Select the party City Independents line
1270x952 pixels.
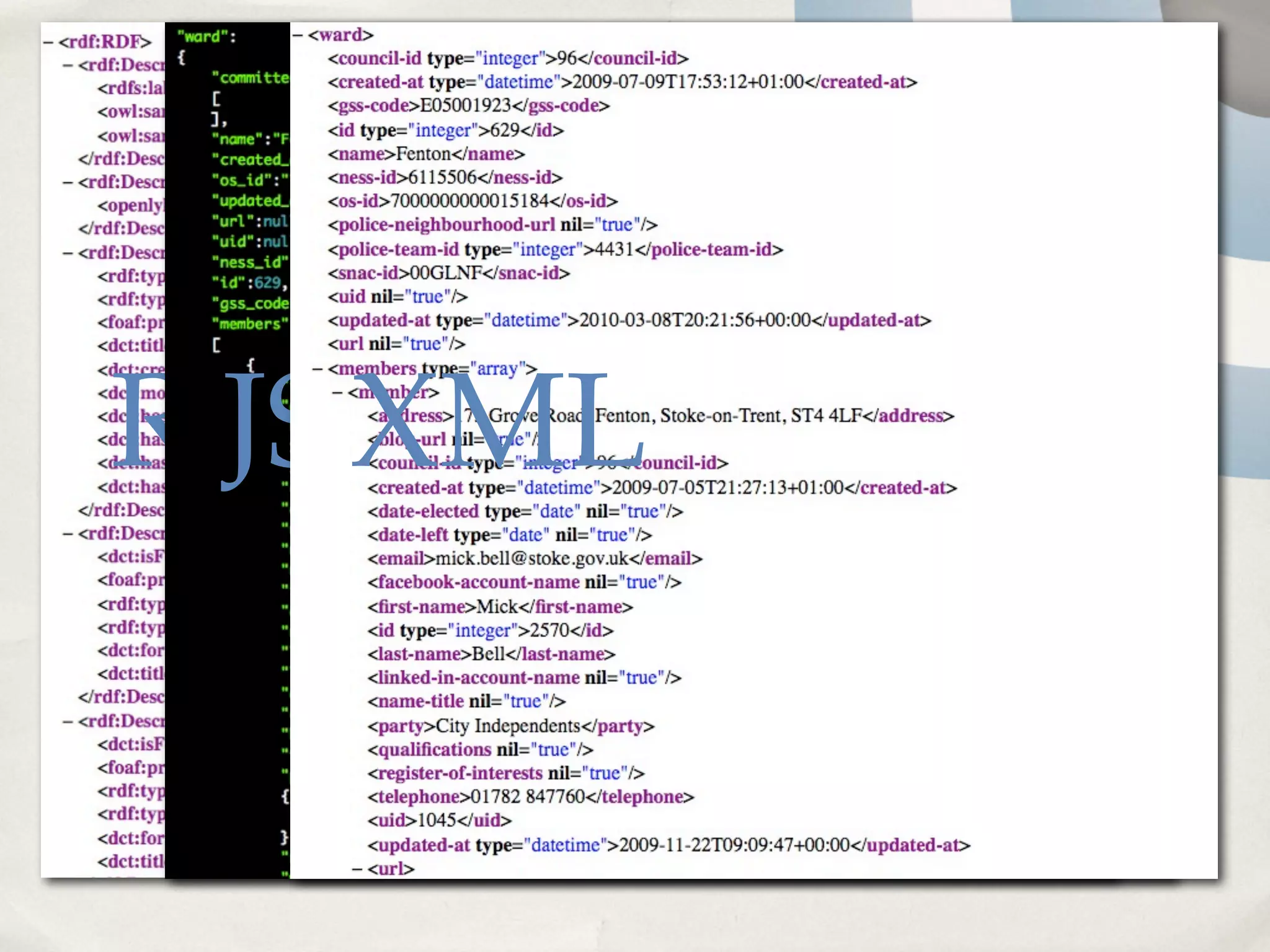[x=511, y=726]
